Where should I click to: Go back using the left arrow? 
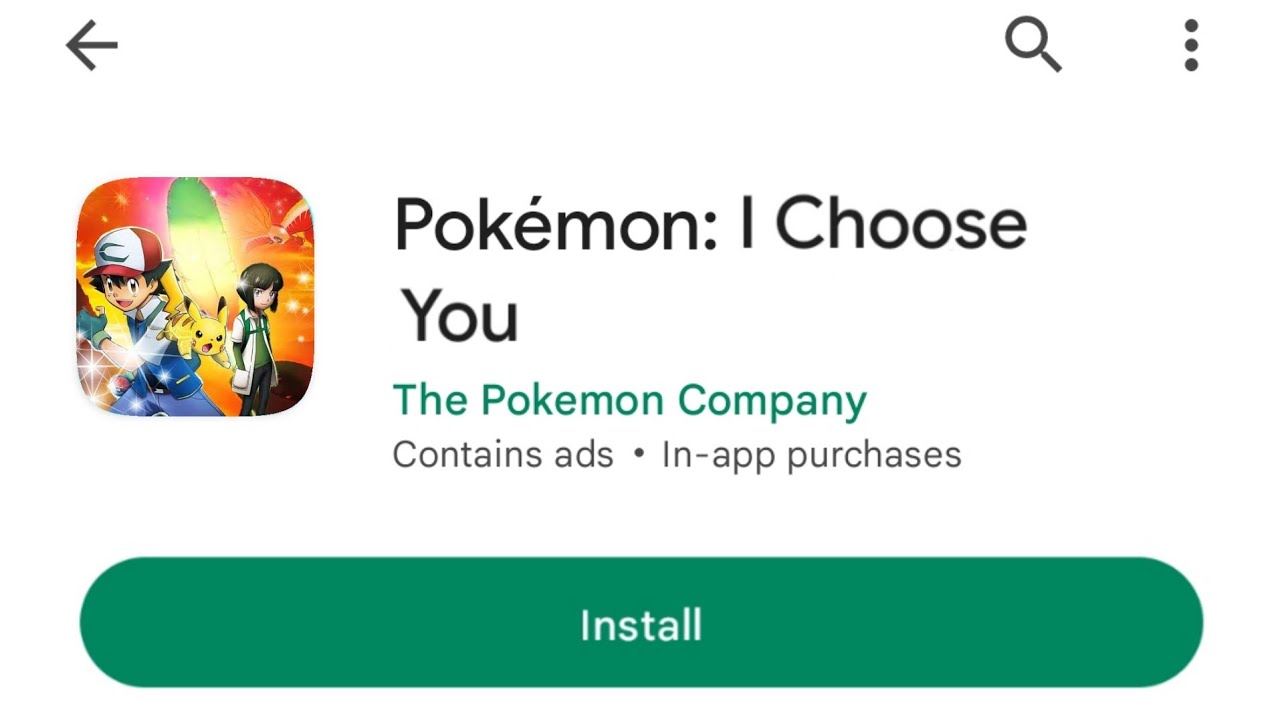click(92, 46)
